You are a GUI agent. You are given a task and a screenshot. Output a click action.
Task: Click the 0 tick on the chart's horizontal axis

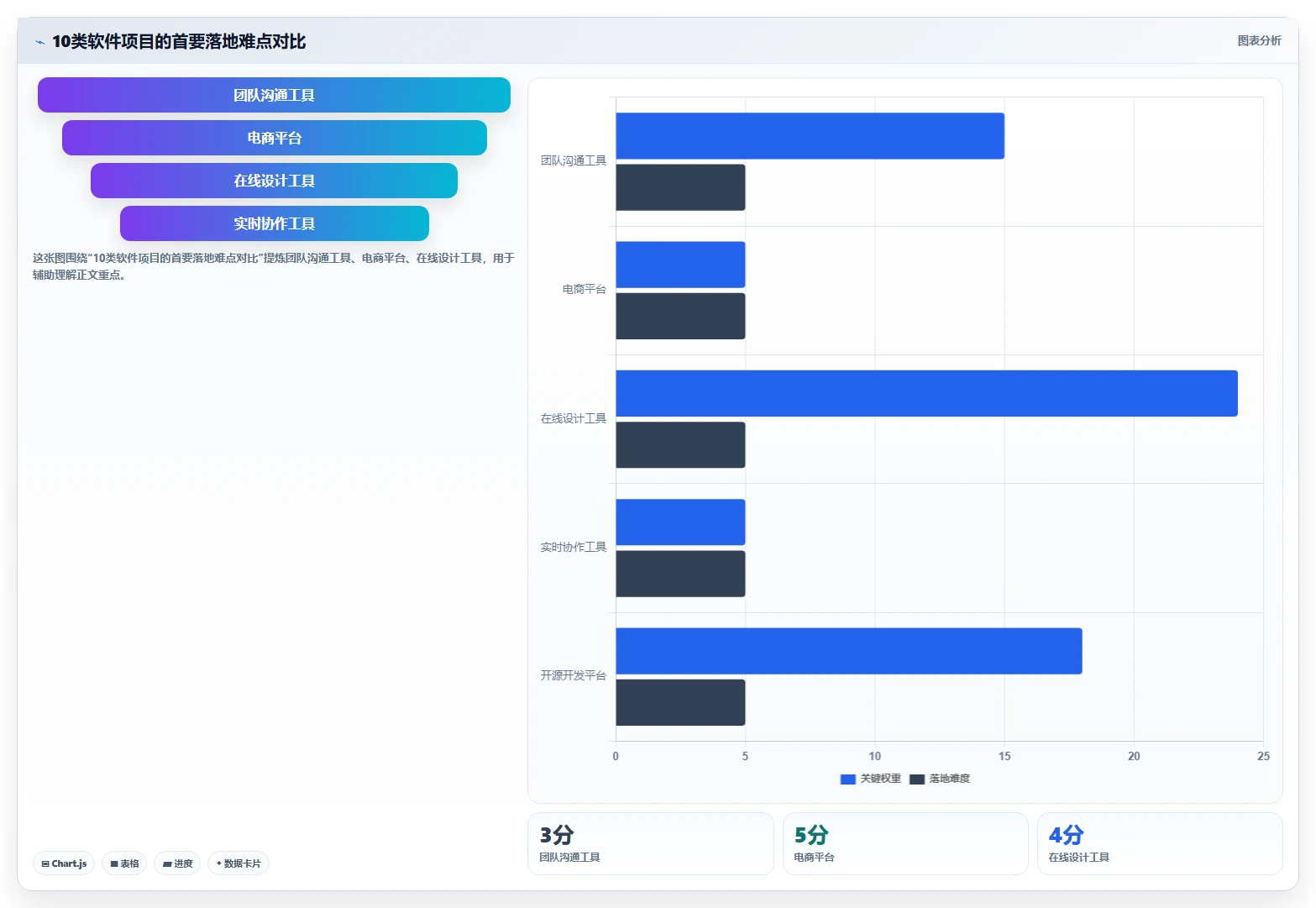[616, 756]
